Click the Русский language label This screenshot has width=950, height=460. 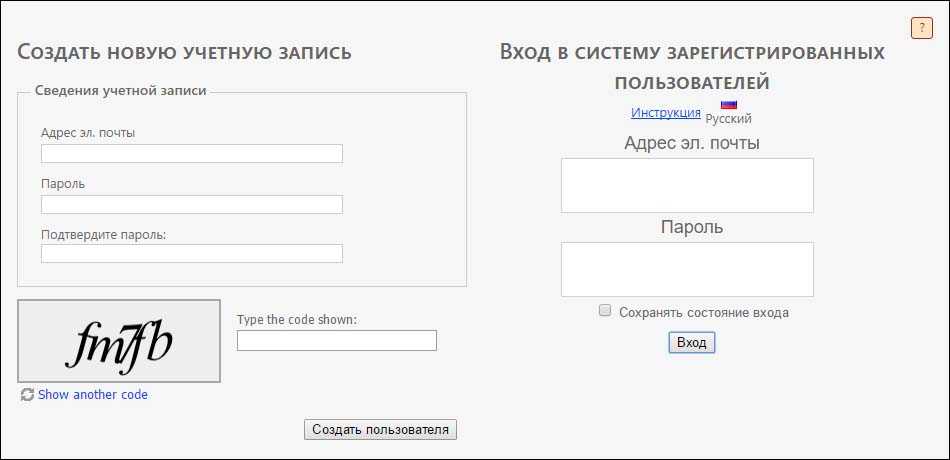[728, 119]
